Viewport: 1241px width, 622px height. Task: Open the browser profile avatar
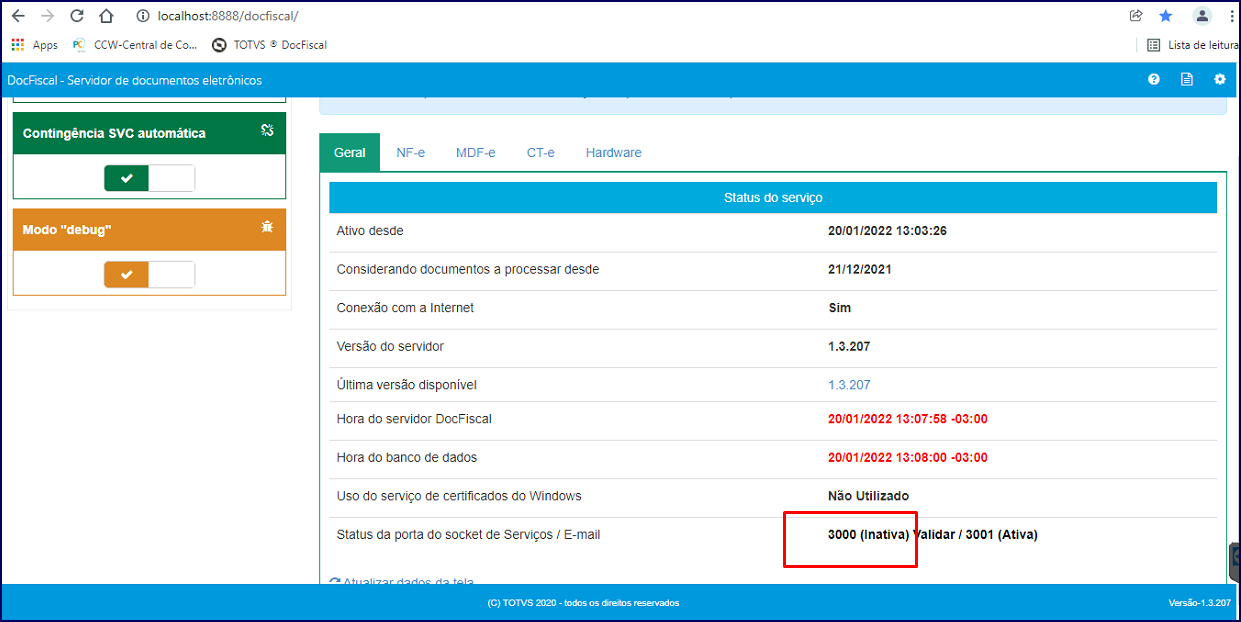pos(1203,16)
